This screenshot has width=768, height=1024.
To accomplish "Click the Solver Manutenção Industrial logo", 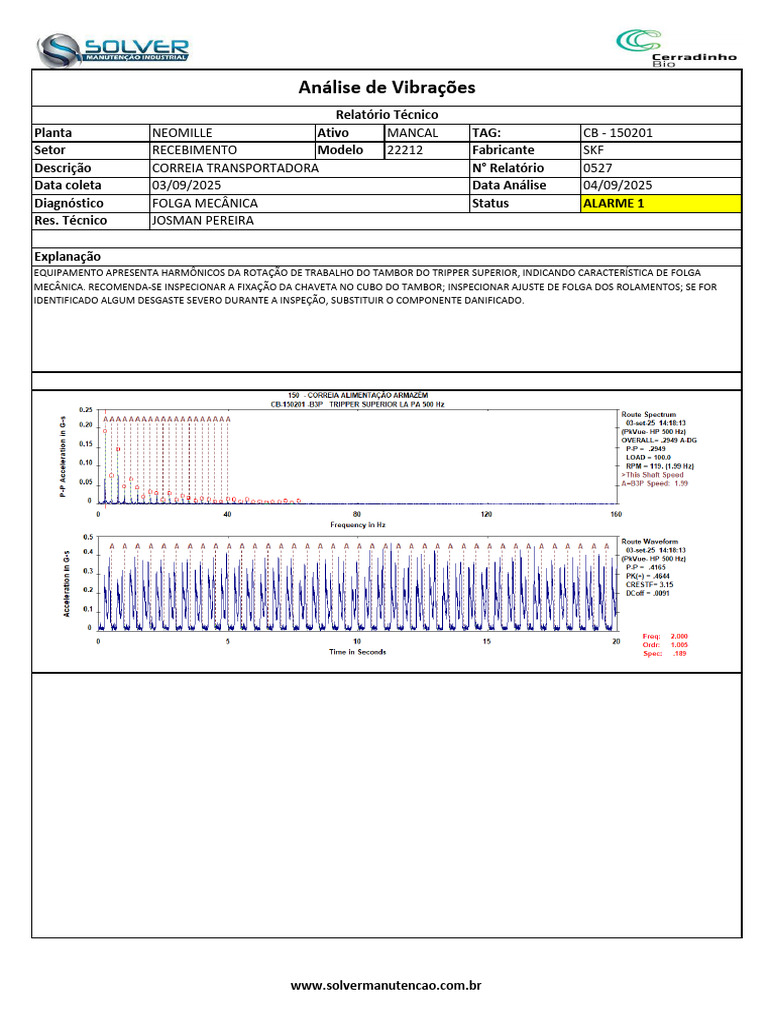I will 112,50.
